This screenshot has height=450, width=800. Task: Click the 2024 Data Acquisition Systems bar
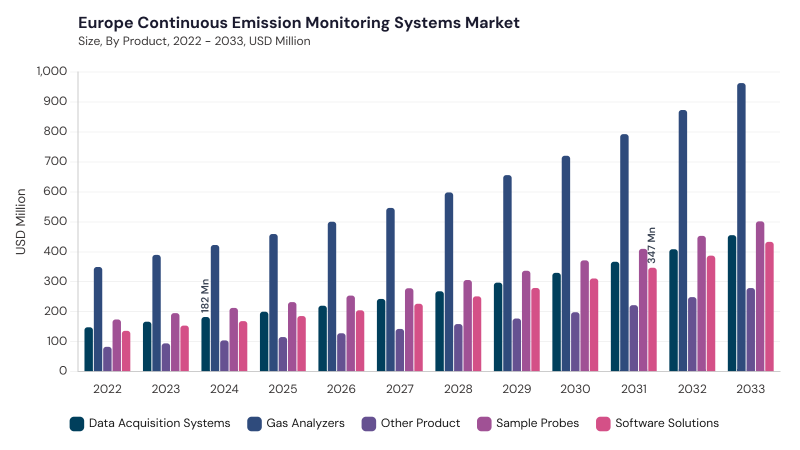(x=206, y=344)
